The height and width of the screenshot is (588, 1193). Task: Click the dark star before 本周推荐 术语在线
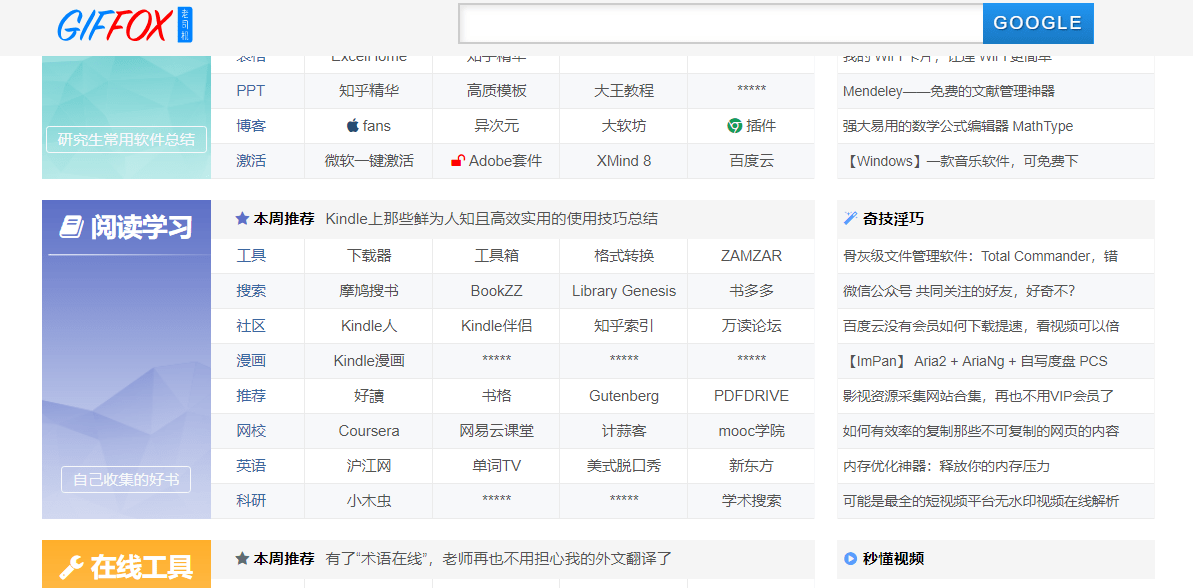coord(243,558)
